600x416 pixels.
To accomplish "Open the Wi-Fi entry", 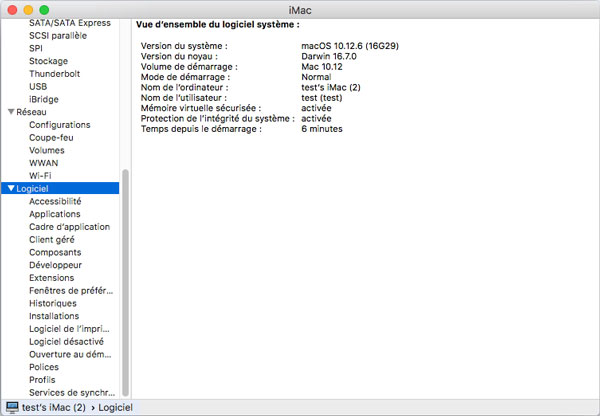I will pos(40,176).
